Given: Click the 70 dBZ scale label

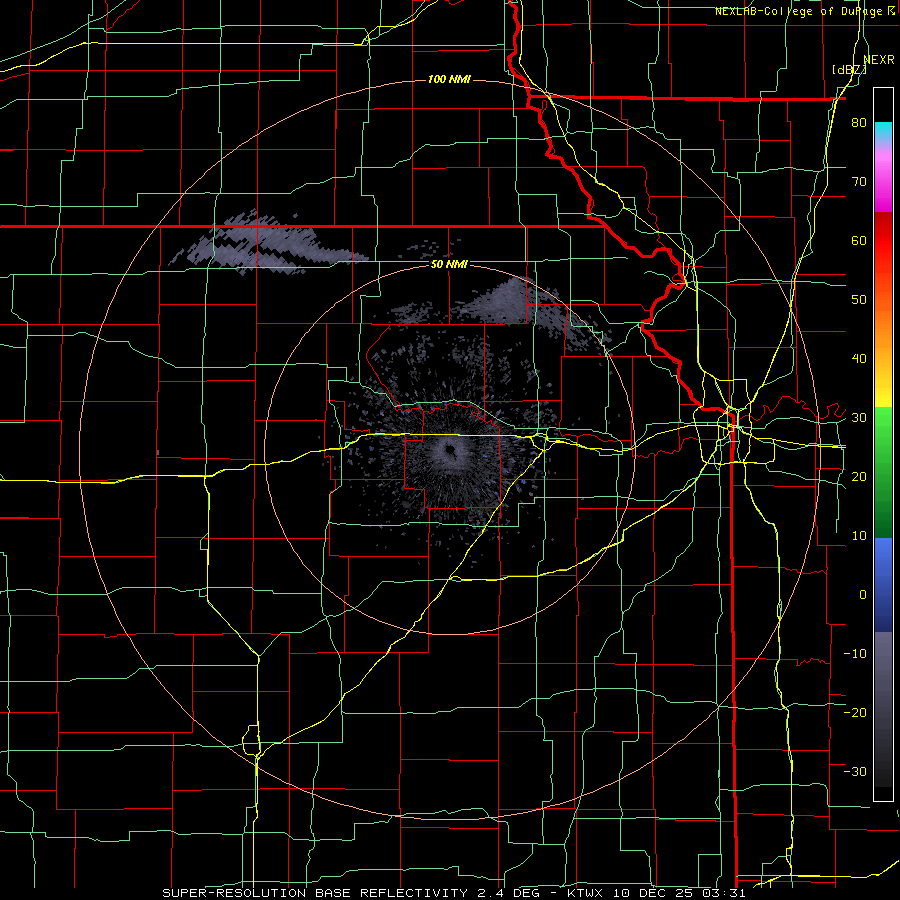Looking at the screenshot, I should (859, 181).
